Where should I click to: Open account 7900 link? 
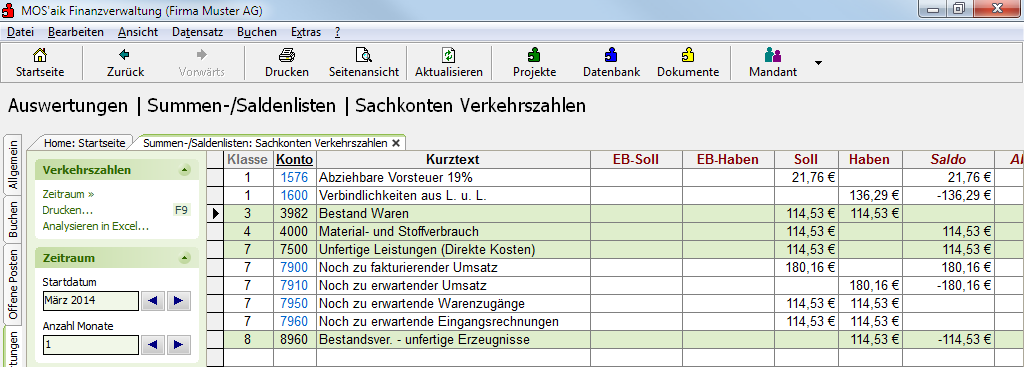295,267
